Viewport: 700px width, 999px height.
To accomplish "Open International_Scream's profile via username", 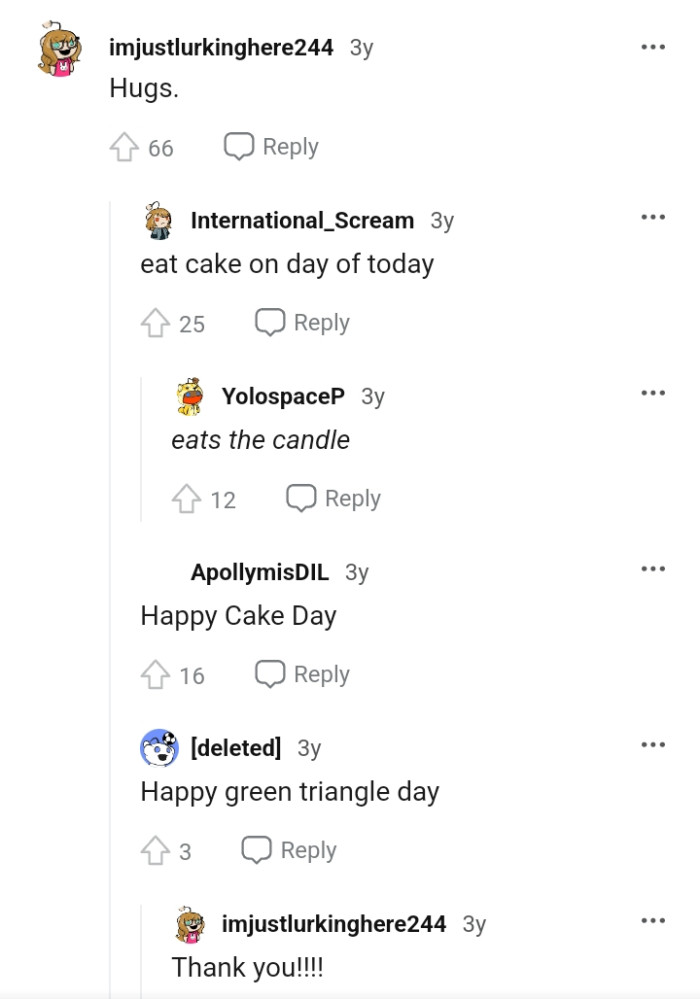I will (x=303, y=220).
